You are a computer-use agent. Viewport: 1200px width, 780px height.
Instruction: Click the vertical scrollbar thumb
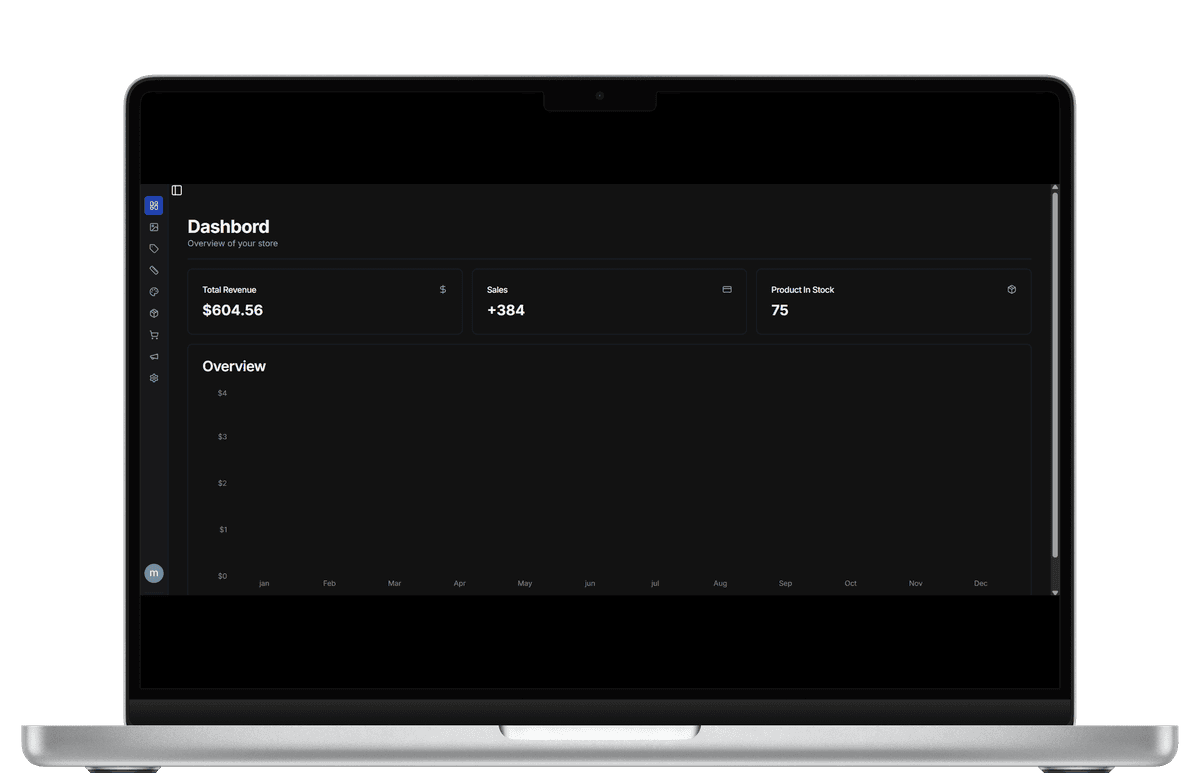click(x=1055, y=375)
